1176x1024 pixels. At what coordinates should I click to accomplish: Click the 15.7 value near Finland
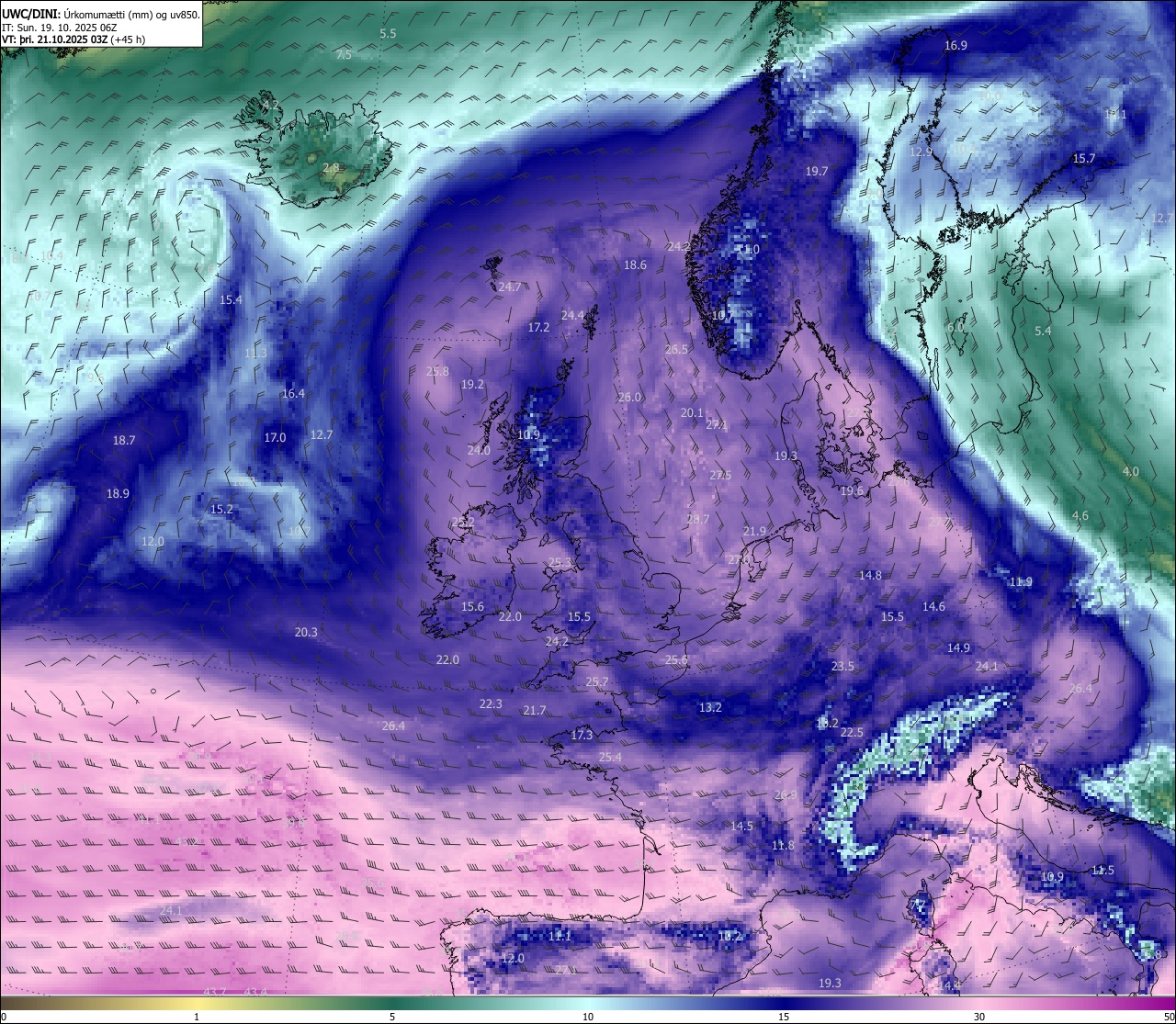coord(1084,158)
